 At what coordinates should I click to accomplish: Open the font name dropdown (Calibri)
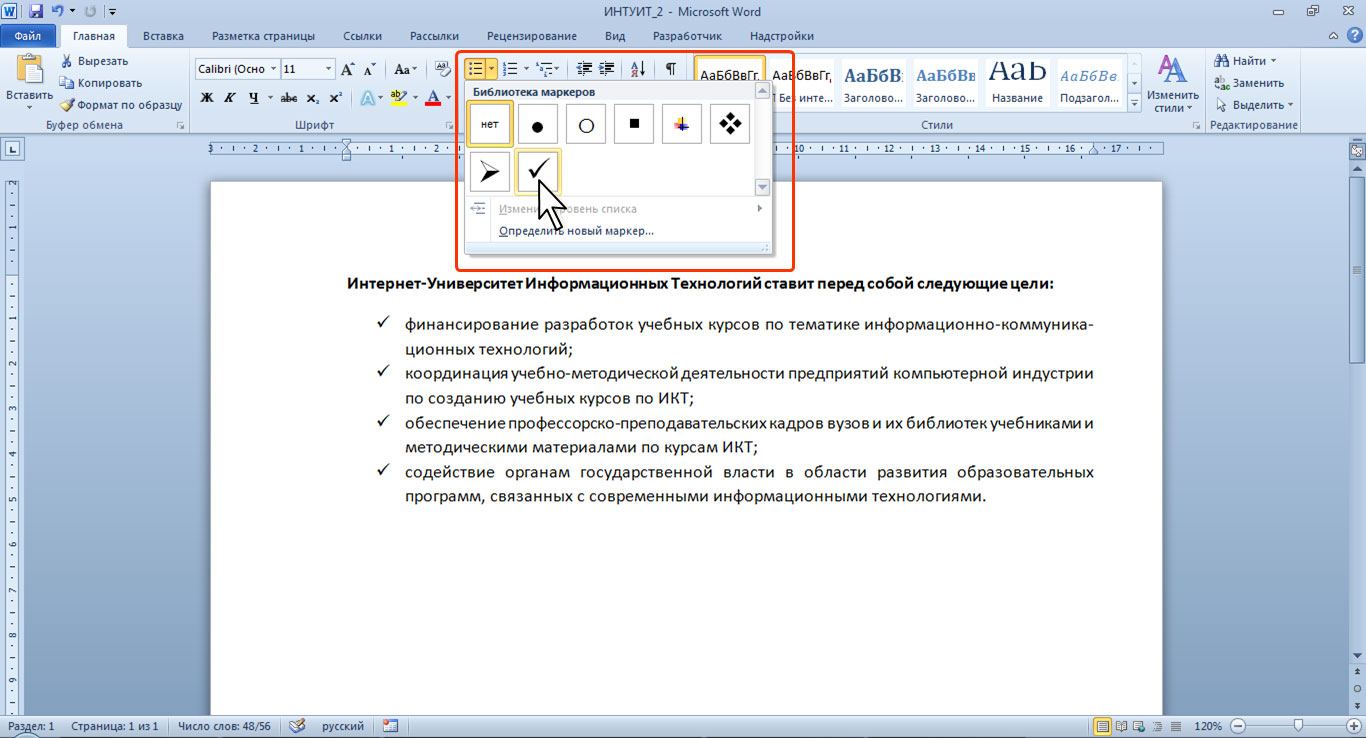click(x=273, y=69)
